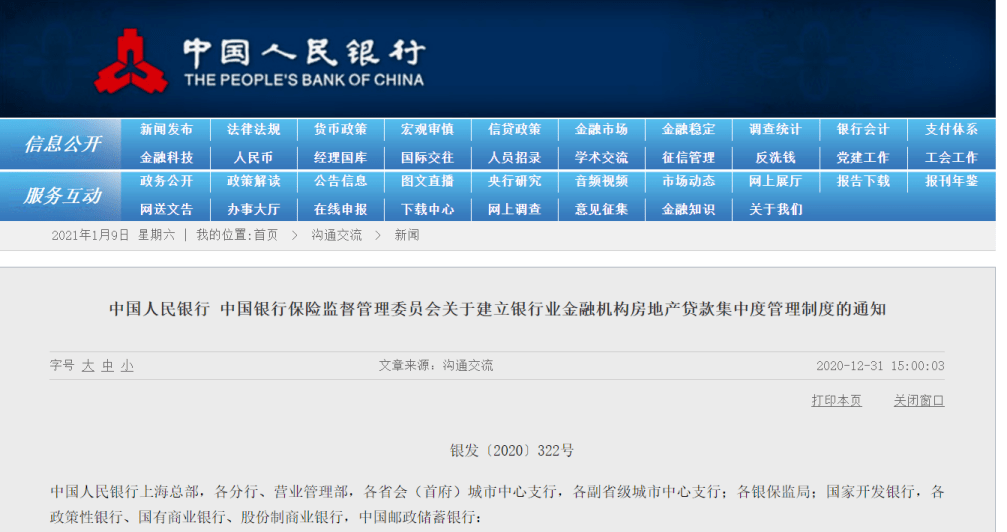Click 关闭窗口 link
The height and width of the screenshot is (532, 1007).
tap(919, 401)
